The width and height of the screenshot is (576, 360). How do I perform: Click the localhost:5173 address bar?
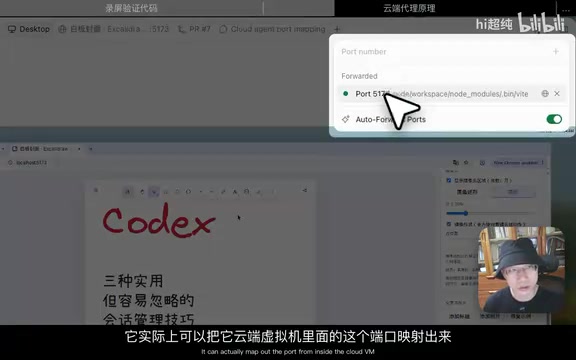tap(32, 162)
